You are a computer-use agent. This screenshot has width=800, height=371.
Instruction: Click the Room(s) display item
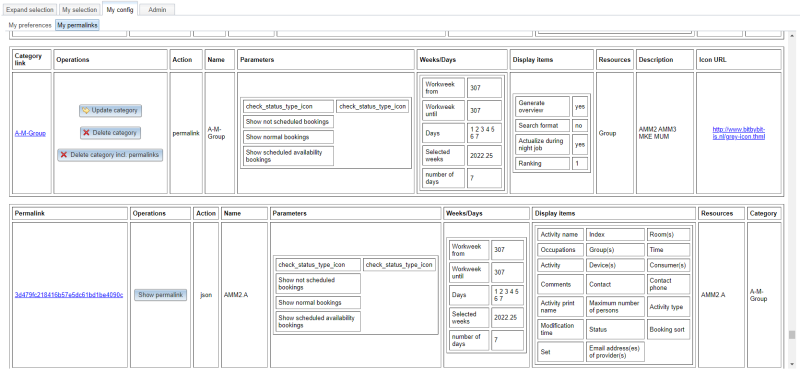[x=668, y=235]
